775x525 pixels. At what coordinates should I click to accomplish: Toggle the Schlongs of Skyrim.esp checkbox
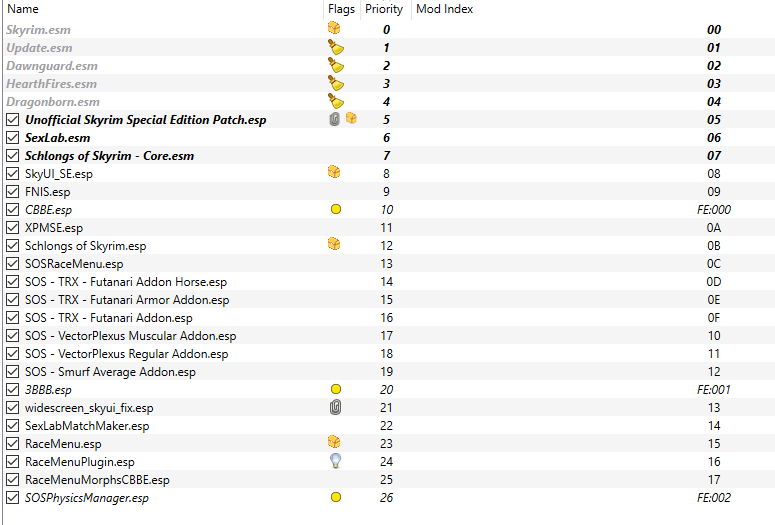coord(13,246)
